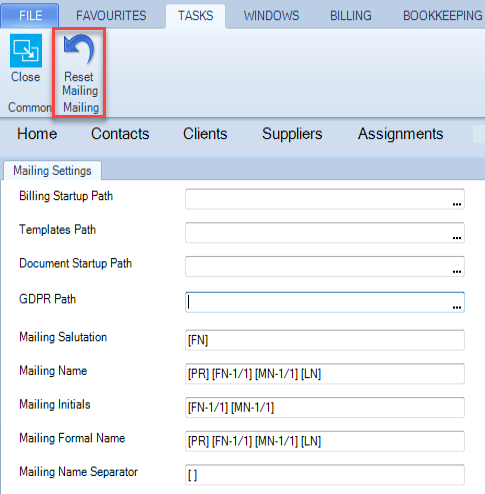The image size is (485, 494).
Task: Click the Mailing Initials label
Action: coord(55,404)
